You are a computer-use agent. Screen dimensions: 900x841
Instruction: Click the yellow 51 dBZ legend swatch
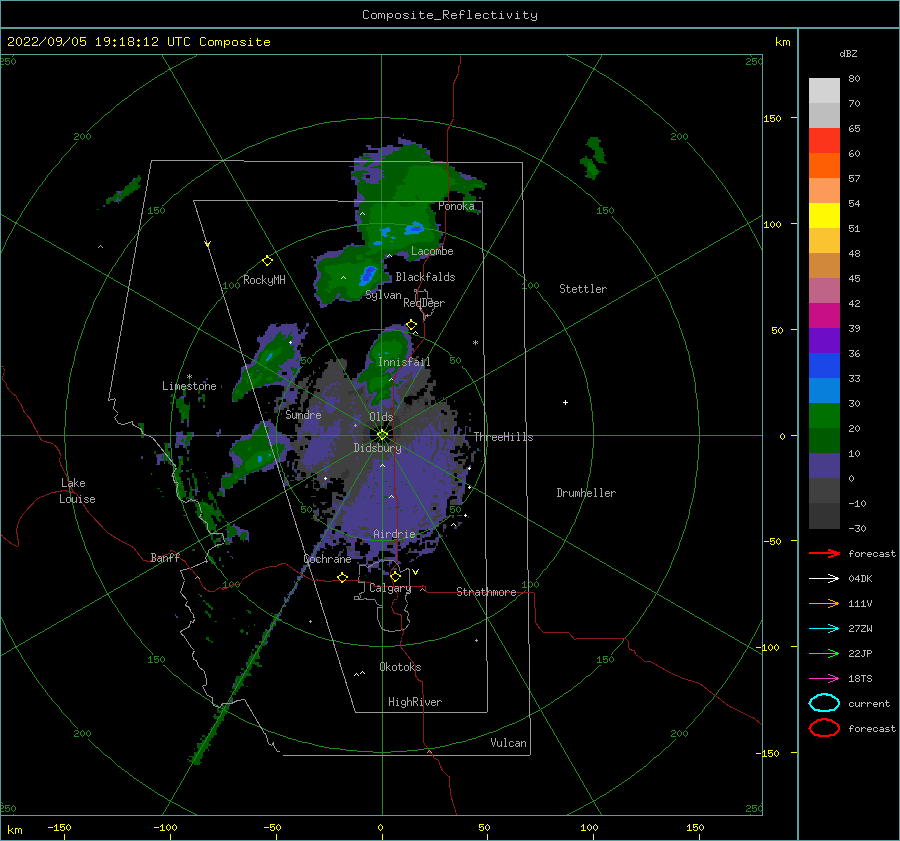[x=824, y=215]
